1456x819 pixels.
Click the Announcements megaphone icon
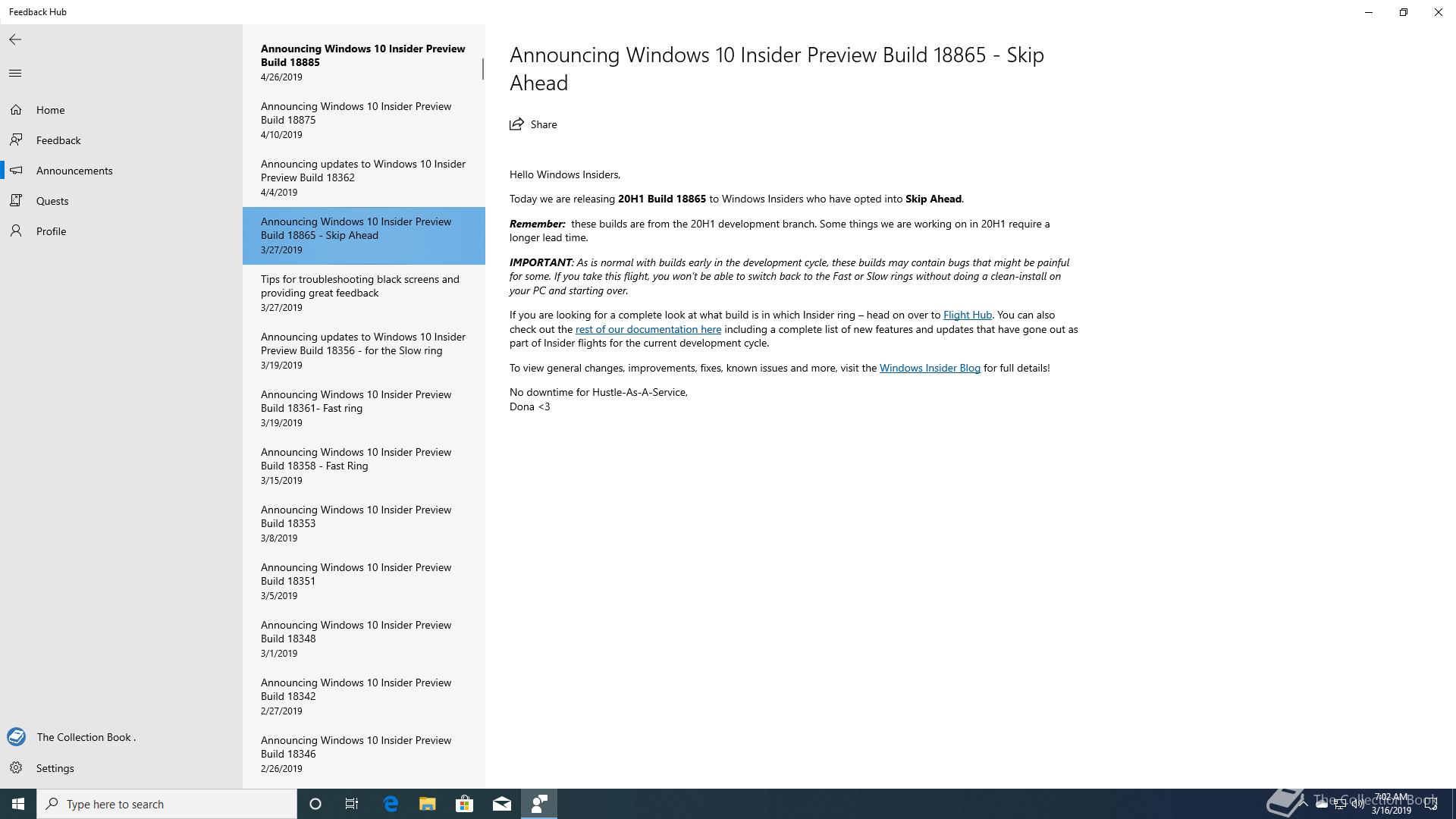[x=16, y=171]
